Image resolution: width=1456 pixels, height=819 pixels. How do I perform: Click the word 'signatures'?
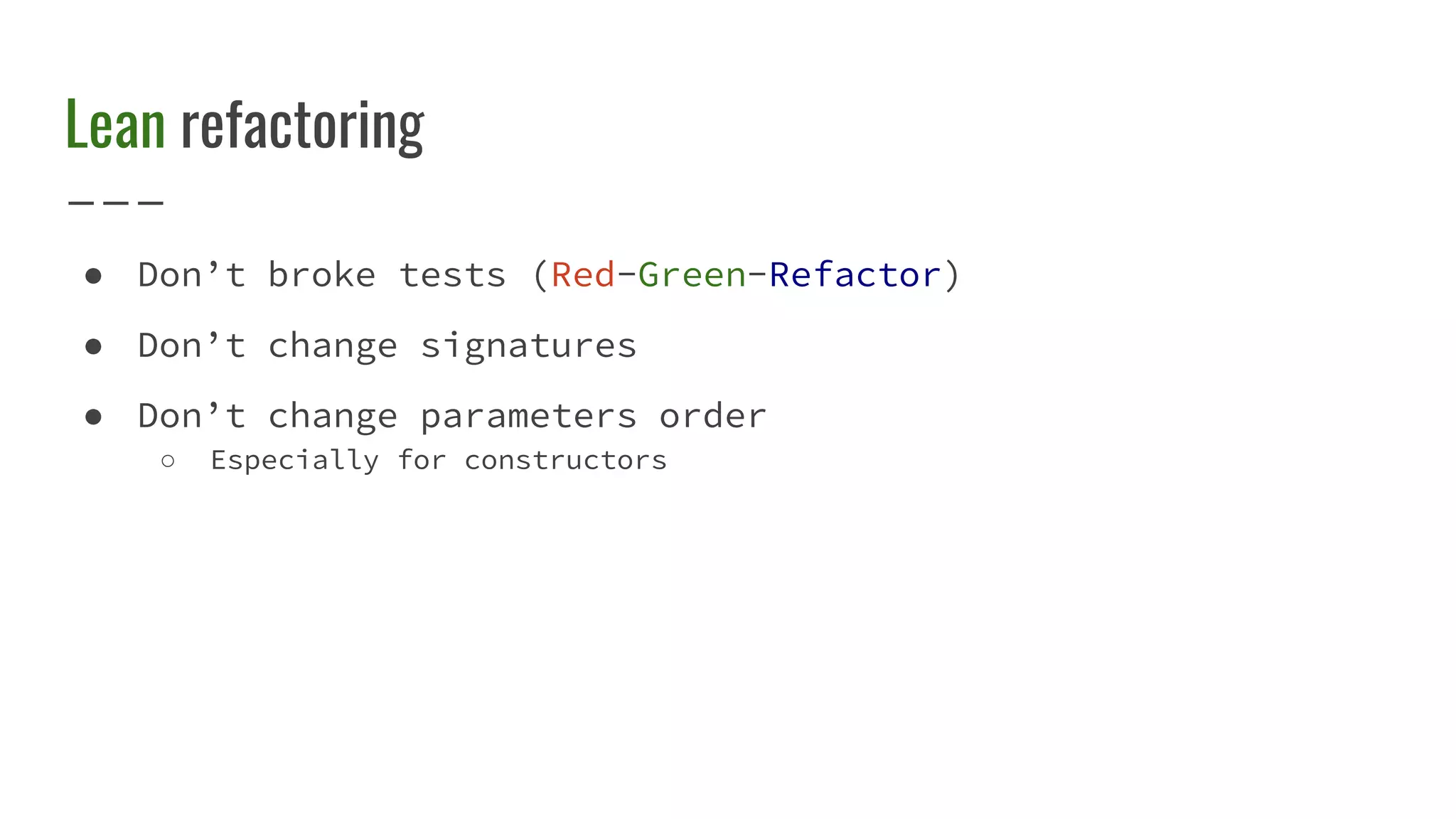[528, 347]
